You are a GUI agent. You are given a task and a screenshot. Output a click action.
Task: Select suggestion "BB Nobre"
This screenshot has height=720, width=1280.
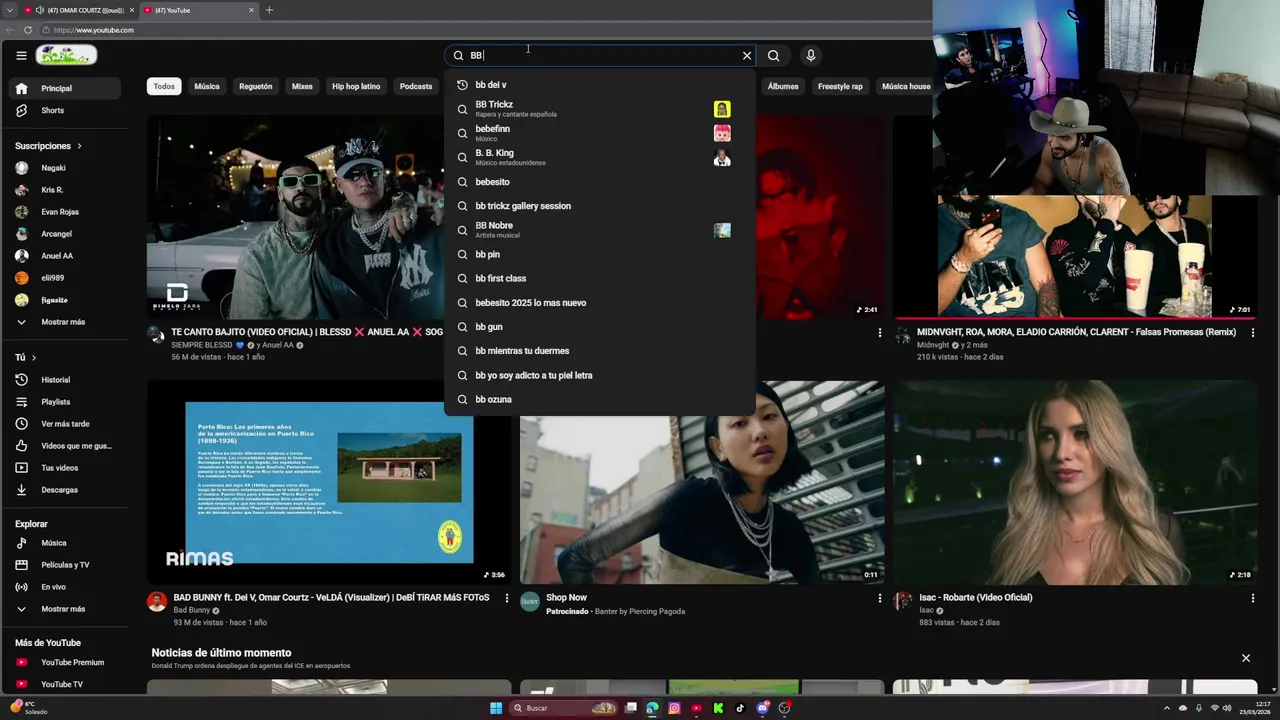click(599, 230)
